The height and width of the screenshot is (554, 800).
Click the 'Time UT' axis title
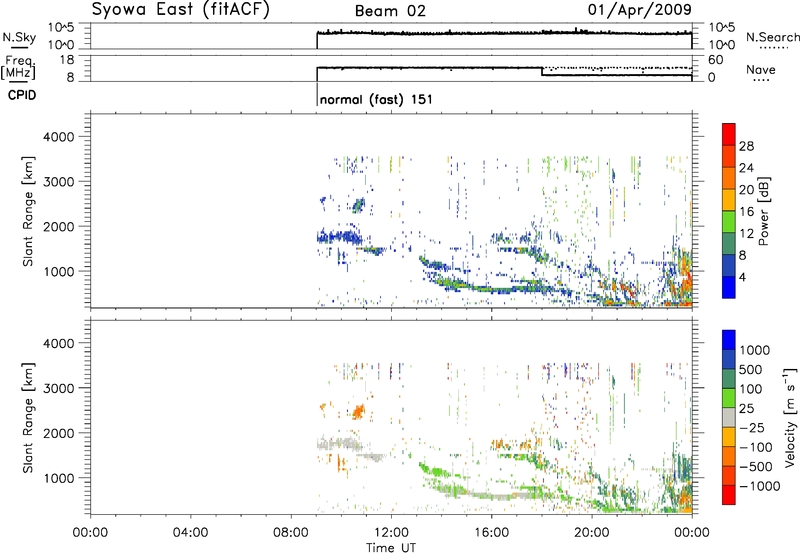pyautogui.click(x=391, y=548)
